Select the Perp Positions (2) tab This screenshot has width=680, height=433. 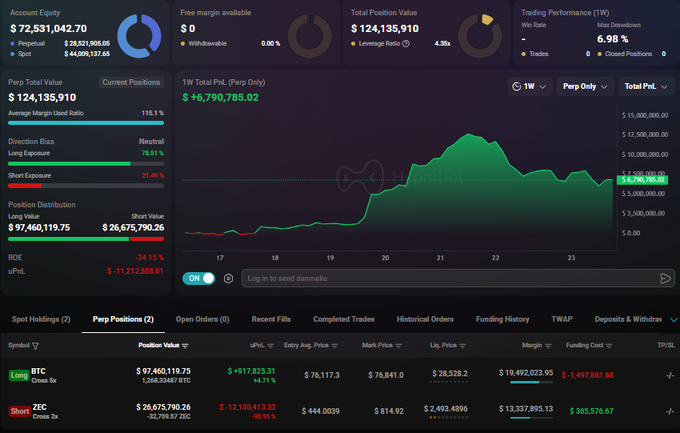coord(123,319)
